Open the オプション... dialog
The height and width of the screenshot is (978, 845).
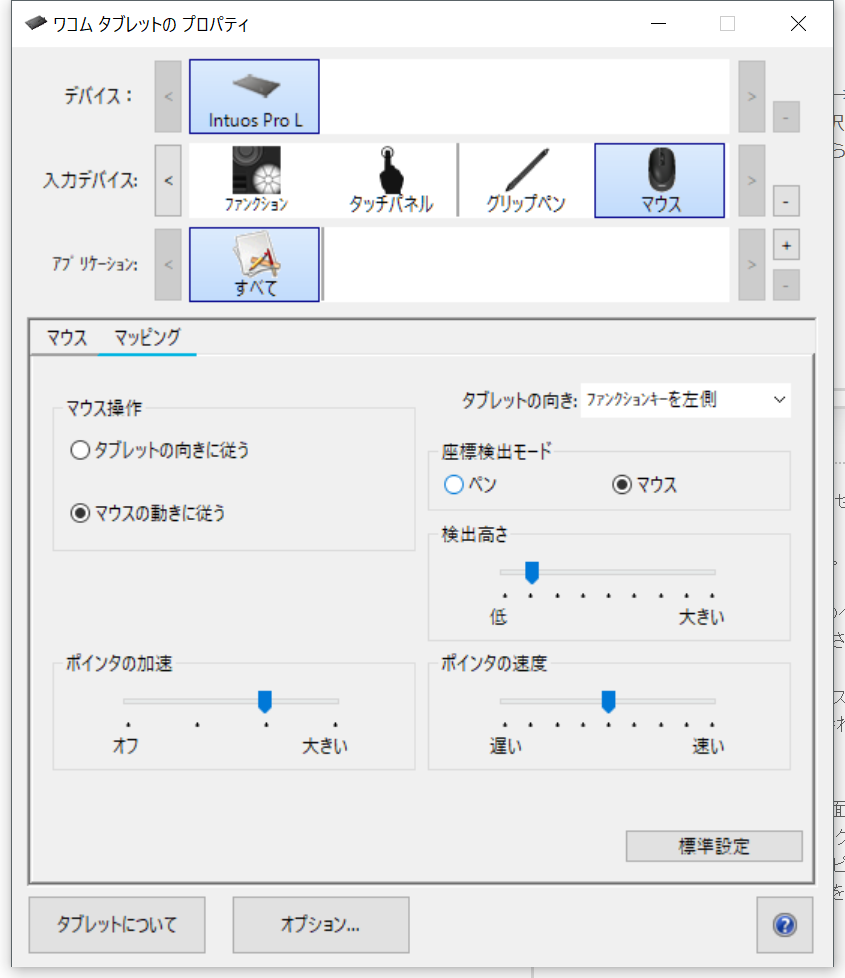tap(321, 924)
